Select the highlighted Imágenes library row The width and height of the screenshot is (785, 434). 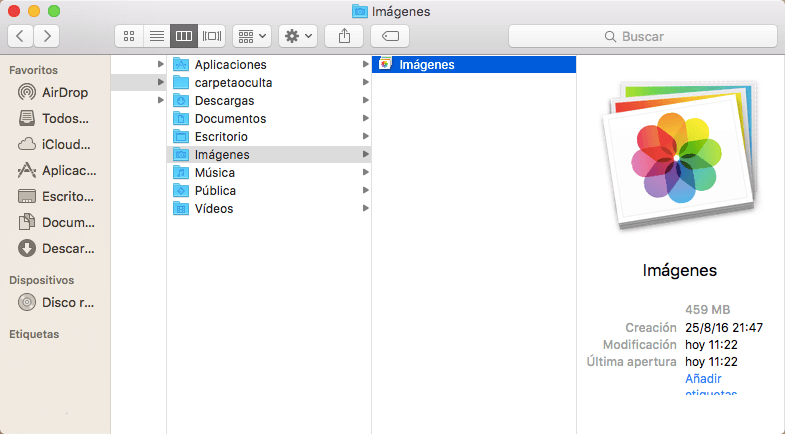[x=474, y=64]
